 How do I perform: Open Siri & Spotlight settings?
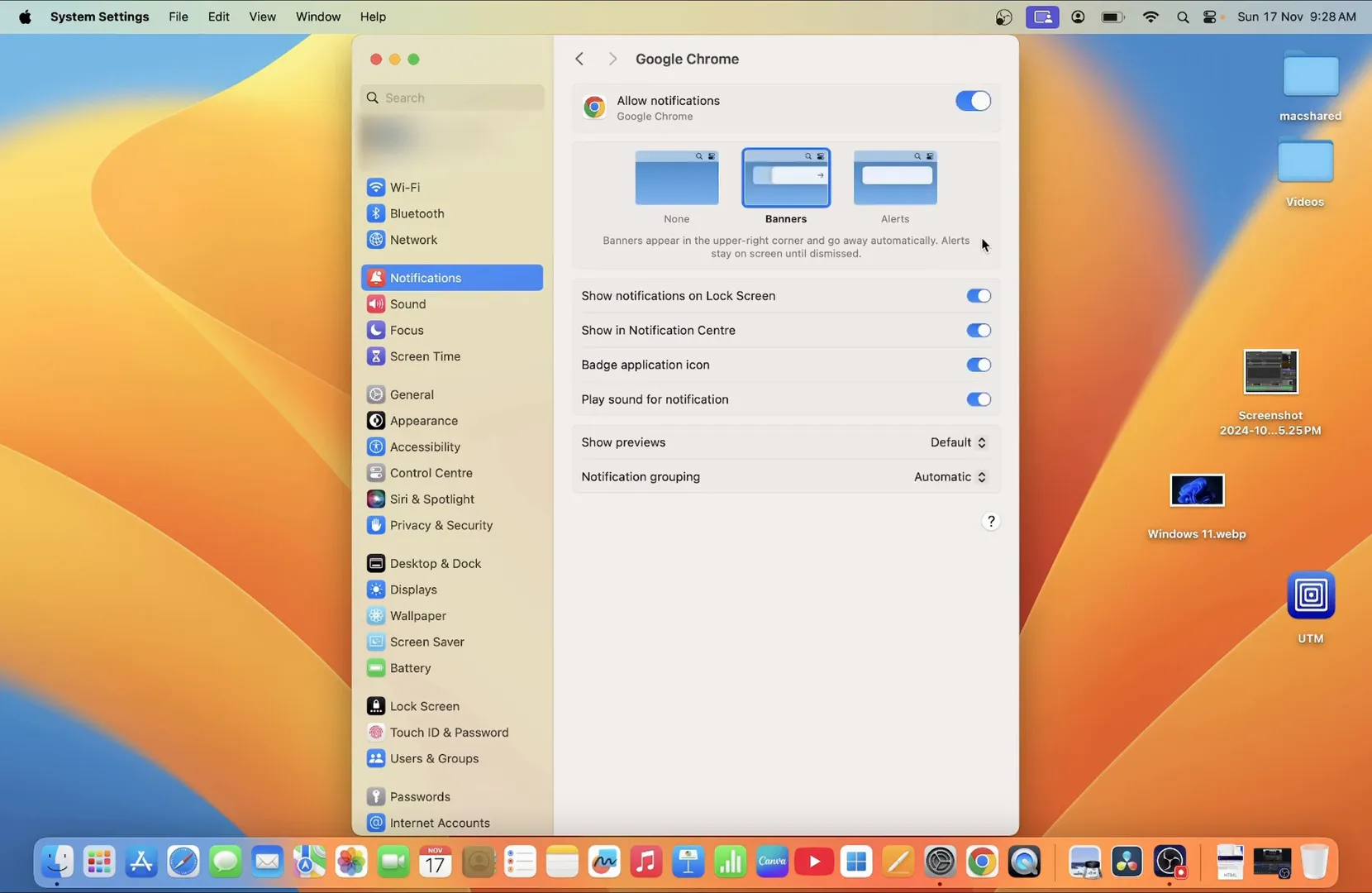[x=451, y=499]
